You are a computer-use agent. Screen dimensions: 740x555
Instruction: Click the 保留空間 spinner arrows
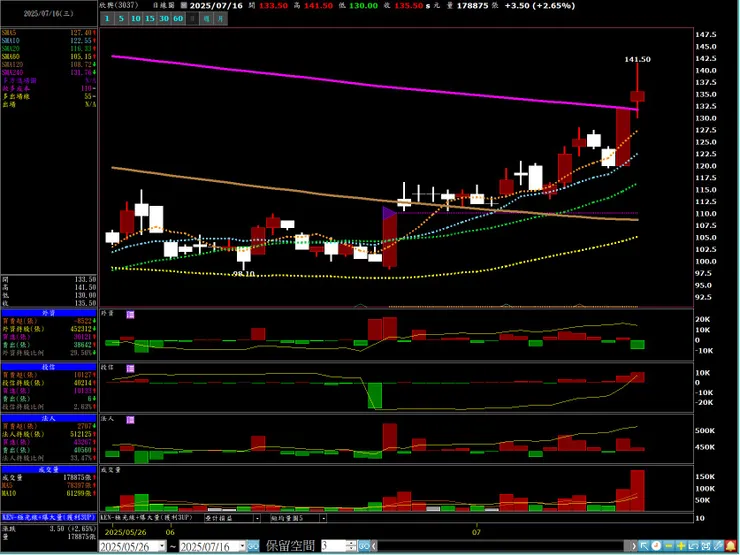[x=351, y=547]
